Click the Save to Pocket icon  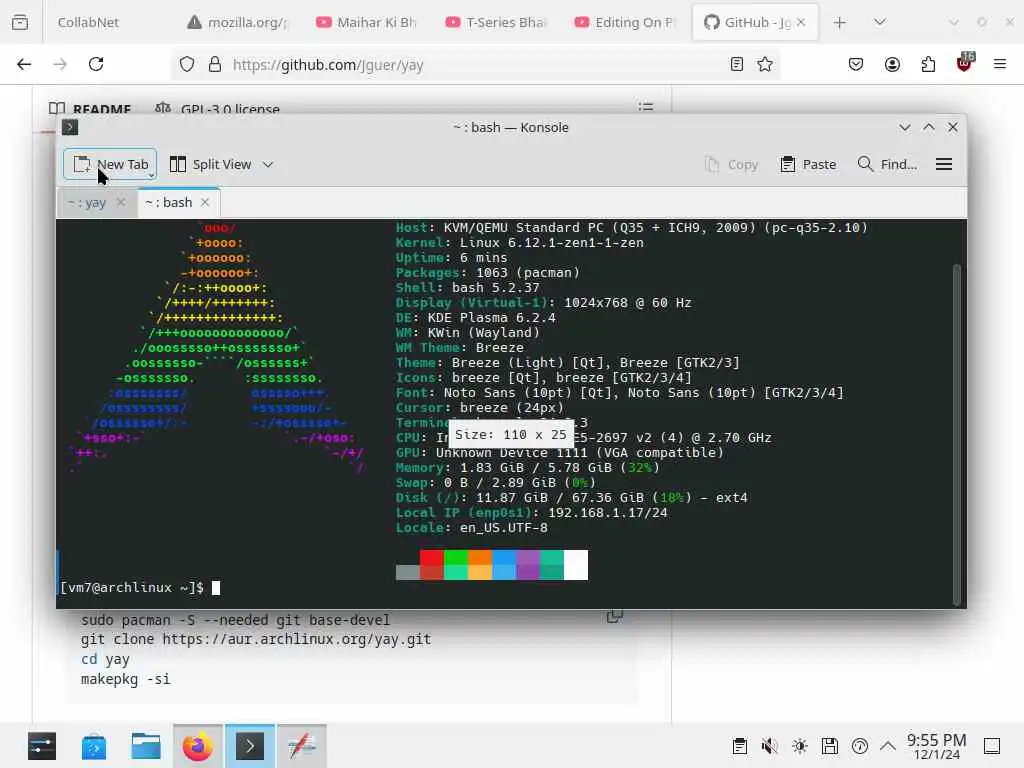[856, 64]
